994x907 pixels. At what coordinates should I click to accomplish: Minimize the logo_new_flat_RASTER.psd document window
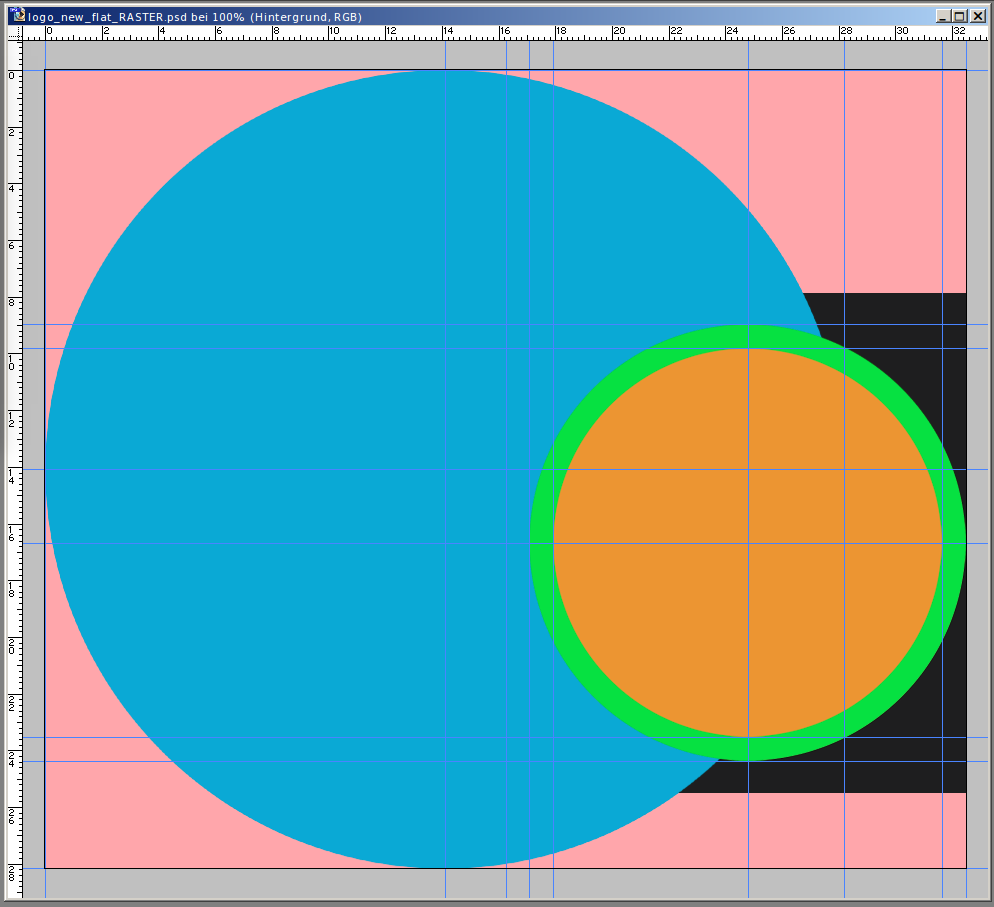point(943,16)
